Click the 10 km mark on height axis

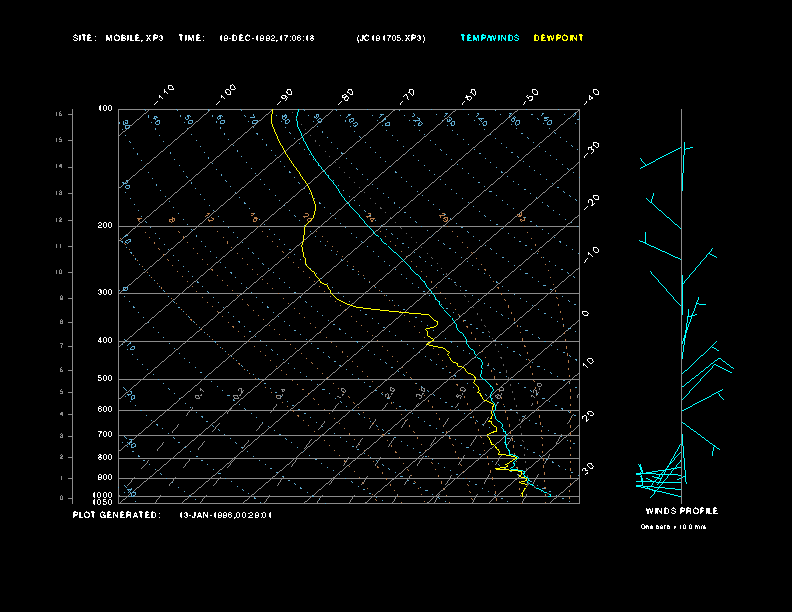[x=59, y=272]
